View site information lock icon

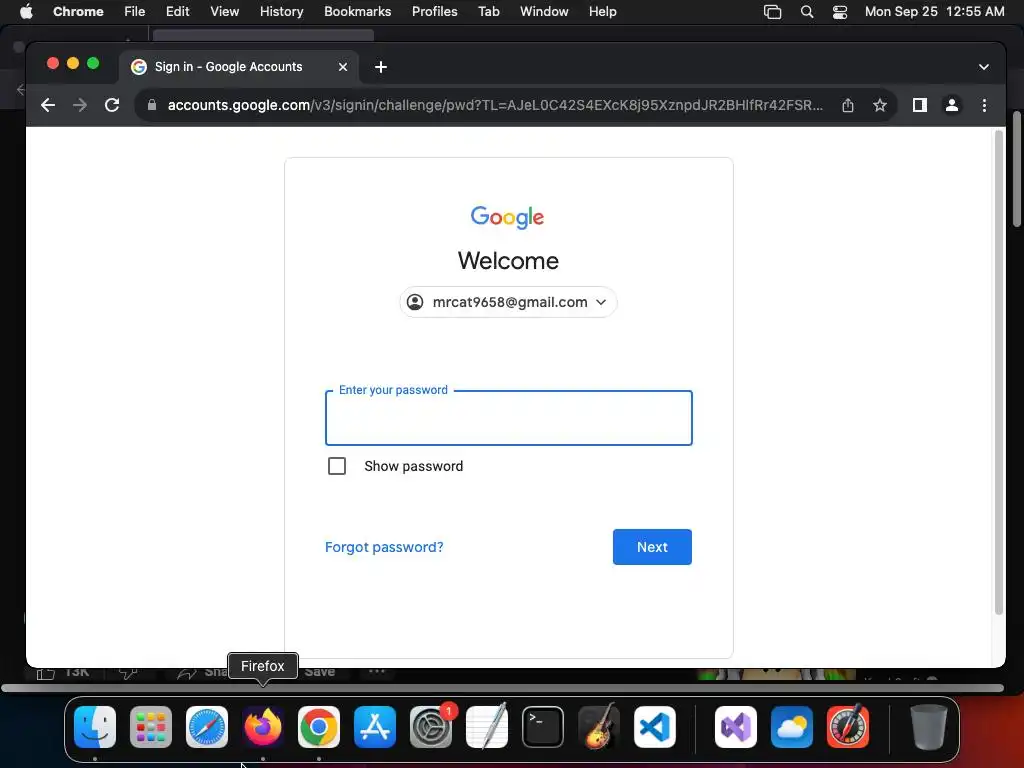(x=152, y=105)
